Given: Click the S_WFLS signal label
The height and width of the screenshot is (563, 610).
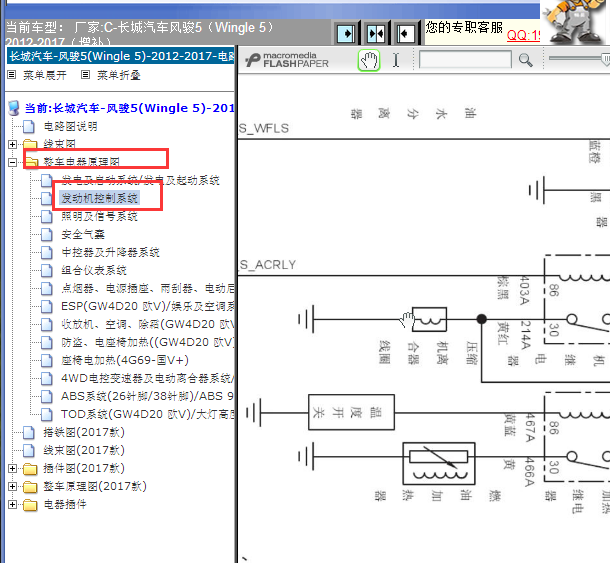Looking at the screenshot, I should point(264,128).
